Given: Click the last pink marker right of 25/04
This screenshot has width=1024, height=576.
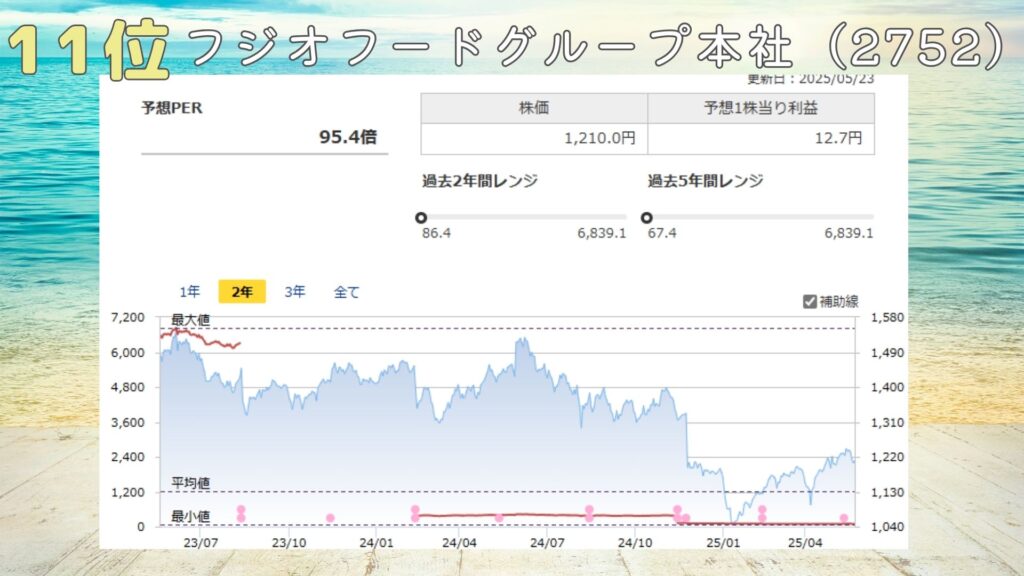Looking at the screenshot, I should point(844,518).
